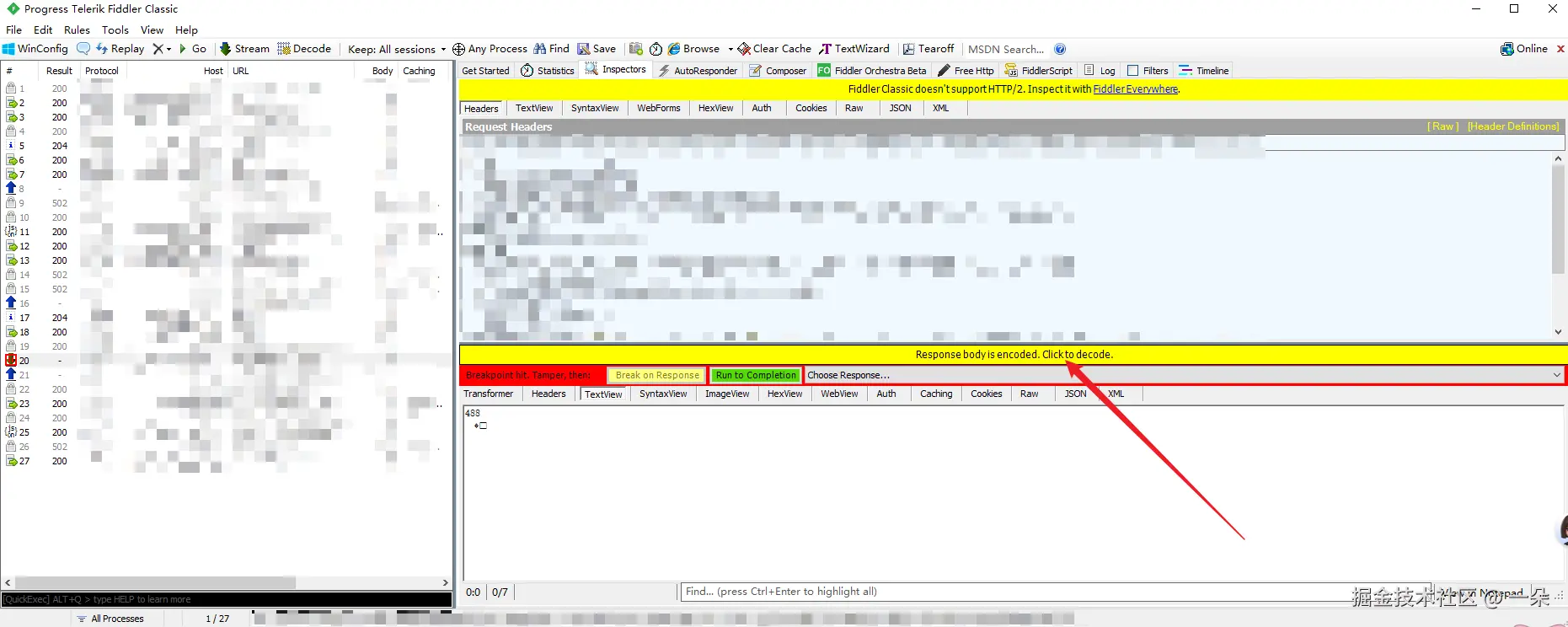The width and height of the screenshot is (1568, 627).
Task: Focus the MSDN Search field
Action: [1006, 49]
